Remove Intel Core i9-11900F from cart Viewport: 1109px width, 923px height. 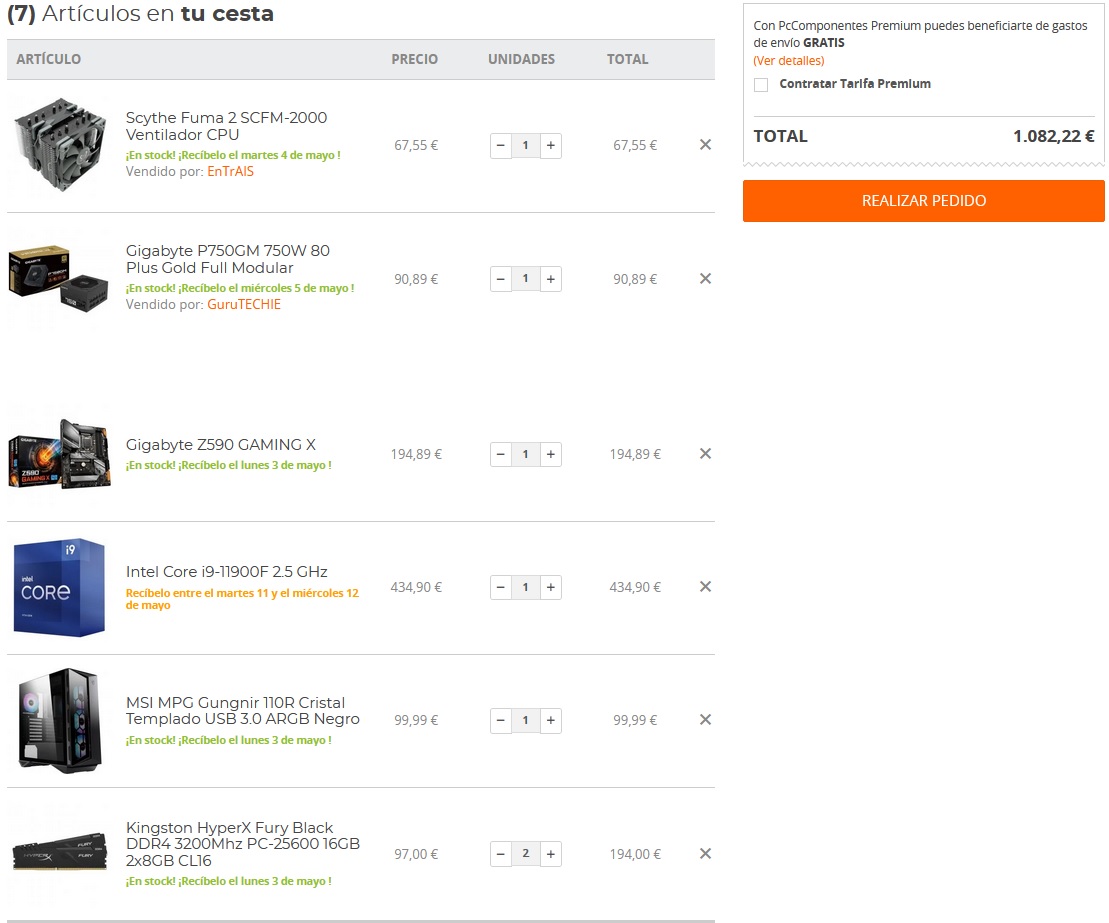click(x=705, y=587)
